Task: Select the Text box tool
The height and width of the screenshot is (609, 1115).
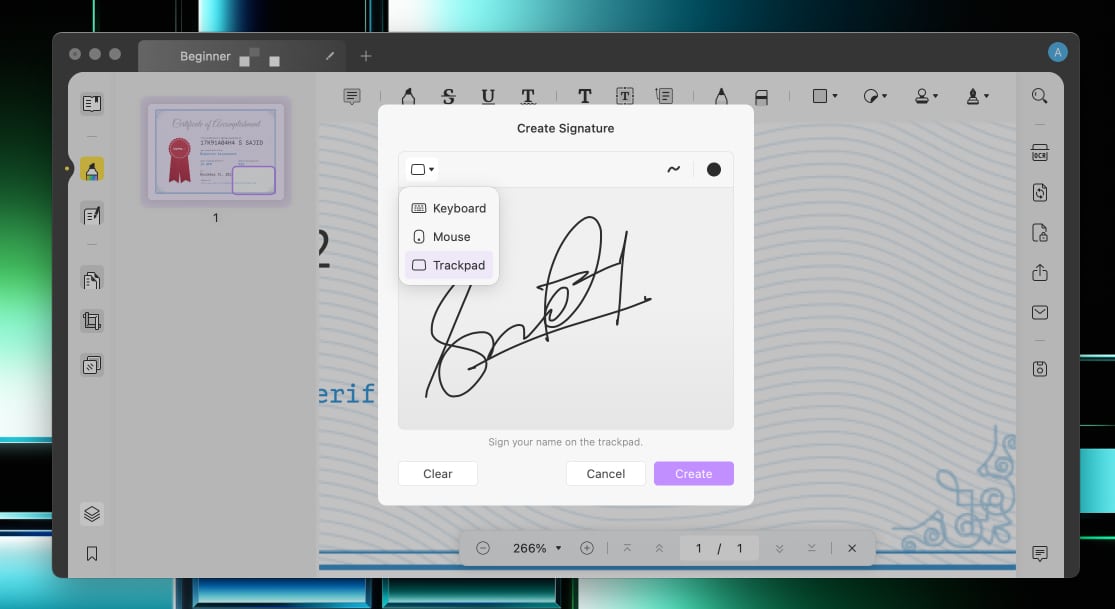Action: pyautogui.click(x=624, y=96)
